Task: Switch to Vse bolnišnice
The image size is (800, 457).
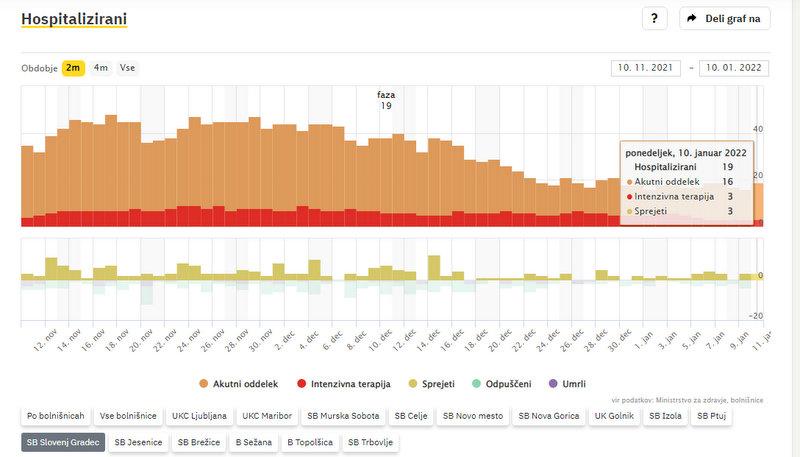Action: coord(126,415)
